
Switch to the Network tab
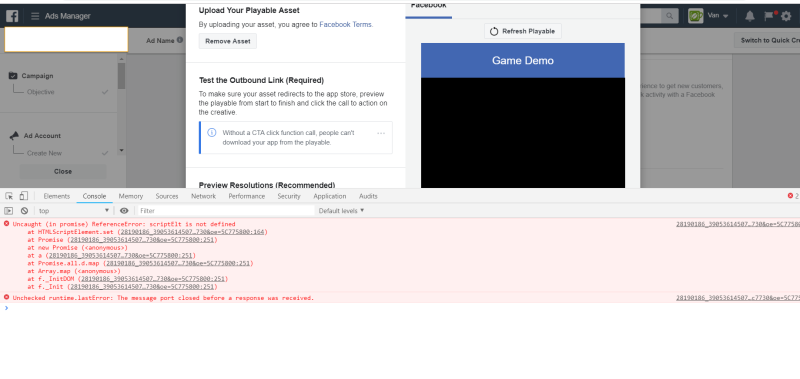click(x=204, y=196)
